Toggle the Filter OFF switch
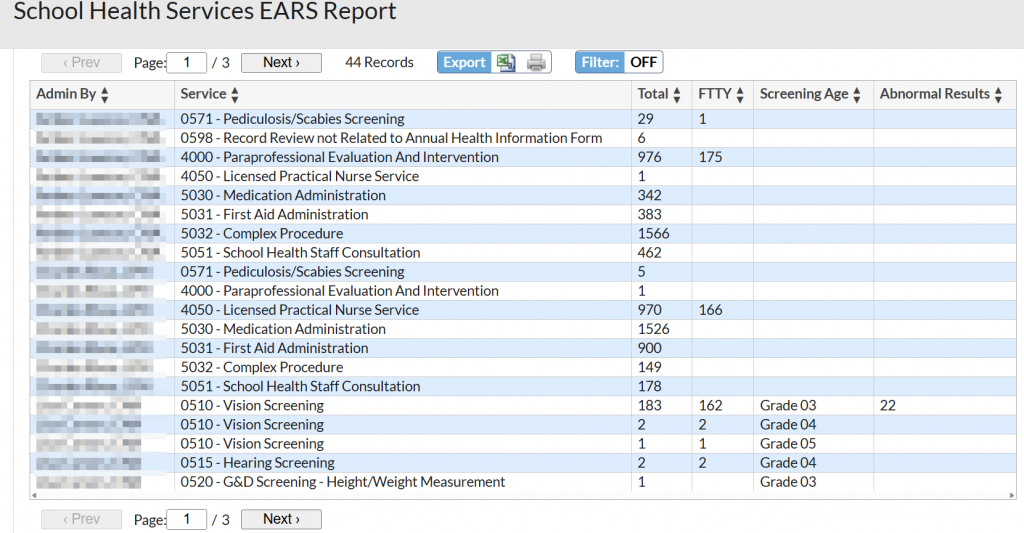Viewport: 1024px width, 533px height. [x=643, y=63]
